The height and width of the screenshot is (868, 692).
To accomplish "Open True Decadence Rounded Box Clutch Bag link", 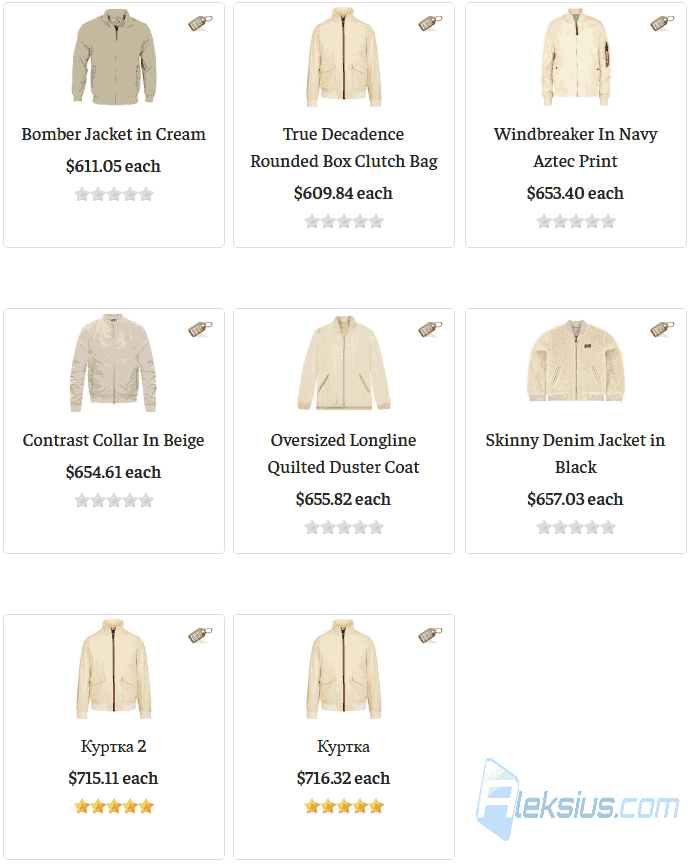I will pyautogui.click(x=344, y=148).
